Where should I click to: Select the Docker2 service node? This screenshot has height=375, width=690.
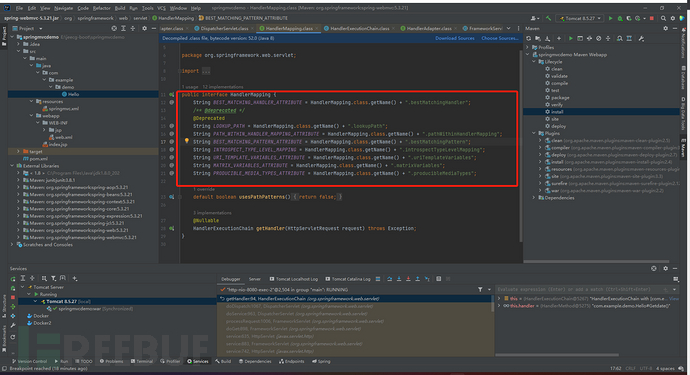coord(42,323)
